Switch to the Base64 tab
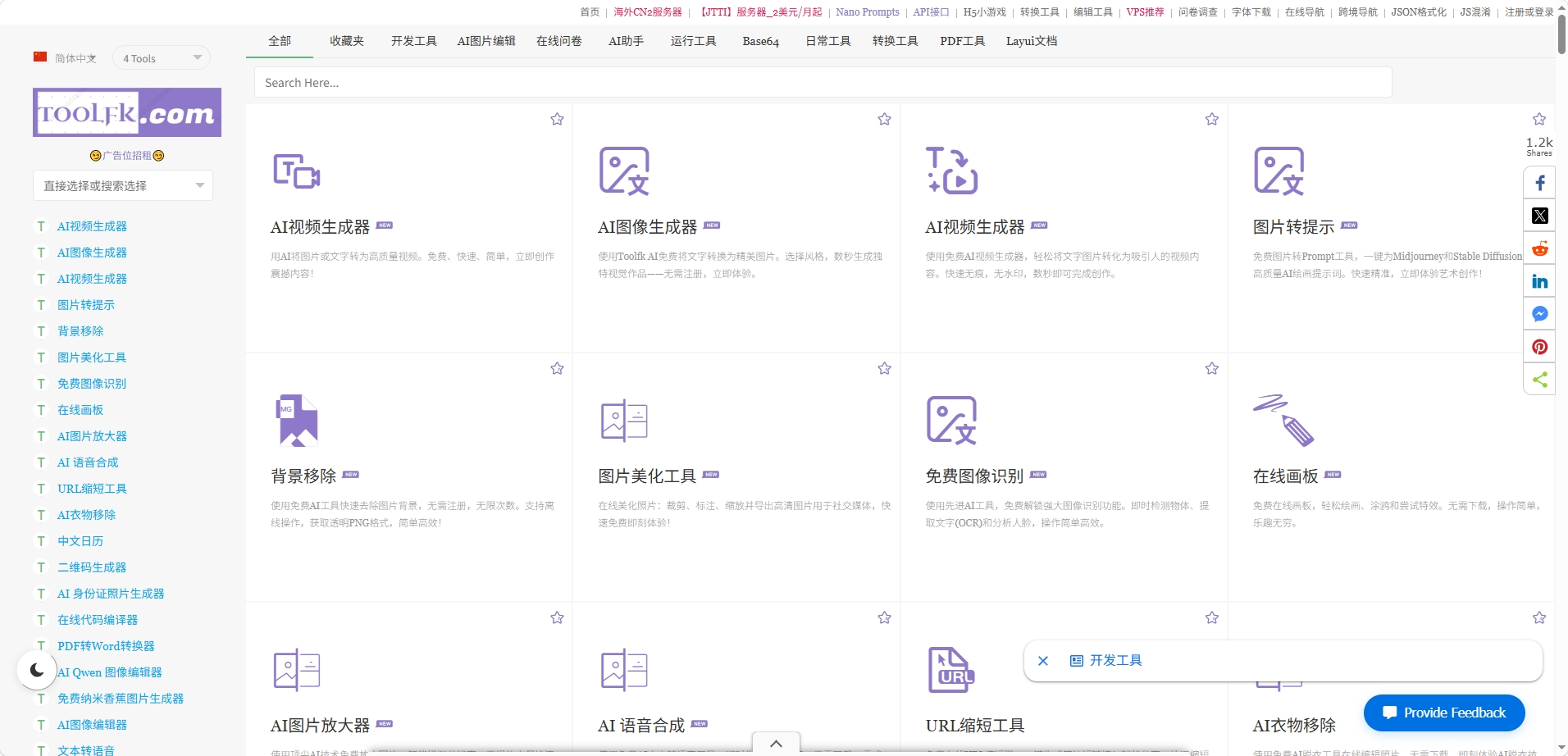The image size is (1568, 756). point(761,41)
